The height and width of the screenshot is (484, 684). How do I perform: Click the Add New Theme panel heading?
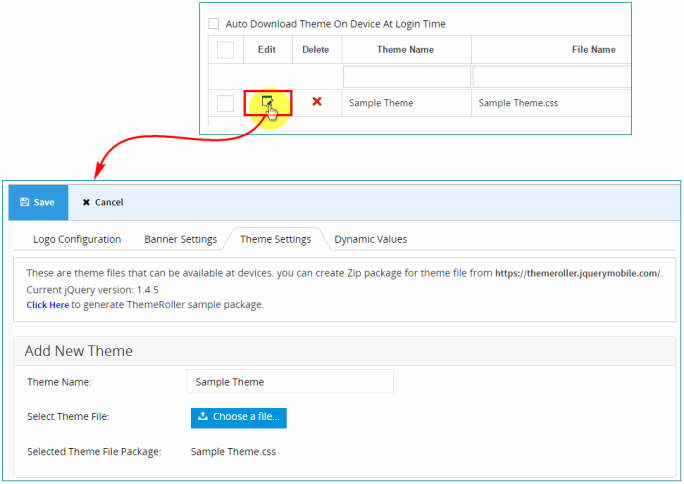pyautogui.click(x=79, y=351)
